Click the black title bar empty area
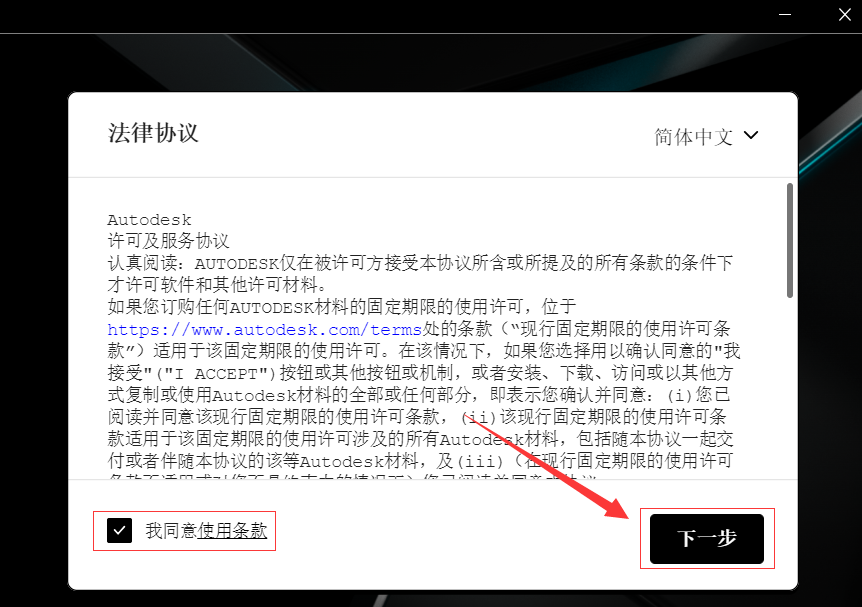Image resolution: width=862 pixels, height=607 pixels. [x=385, y=15]
